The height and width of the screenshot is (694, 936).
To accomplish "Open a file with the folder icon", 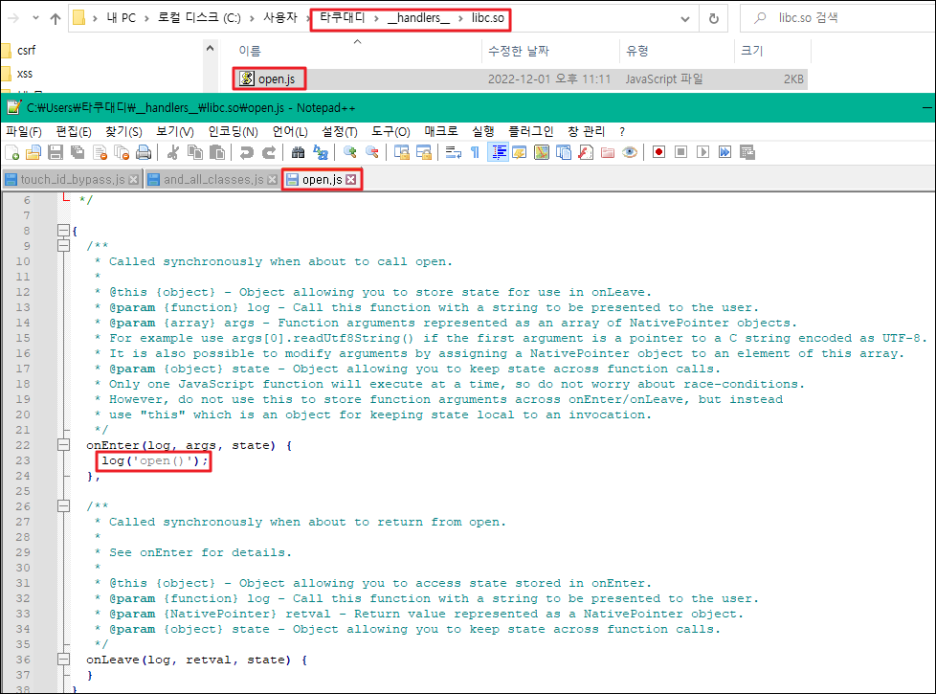I will (x=33, y=153).
